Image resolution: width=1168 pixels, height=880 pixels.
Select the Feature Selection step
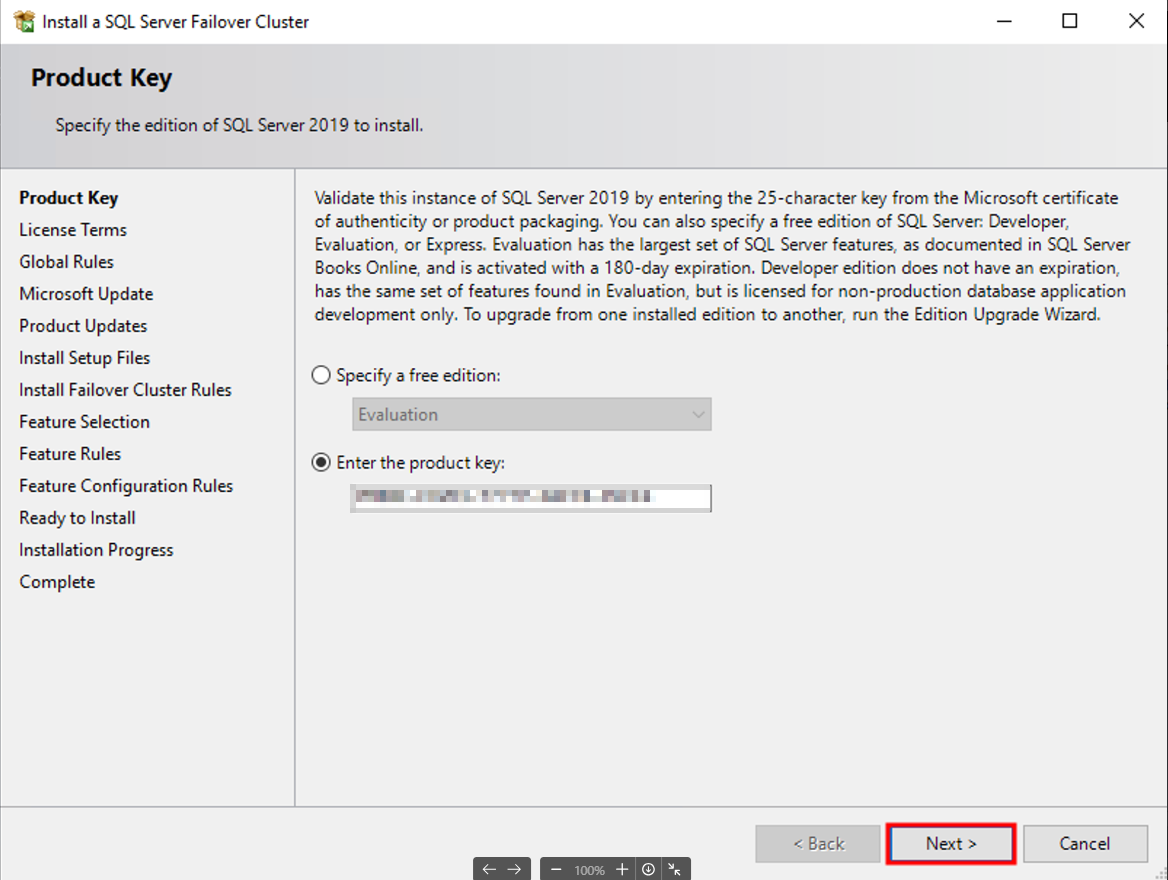84,422
